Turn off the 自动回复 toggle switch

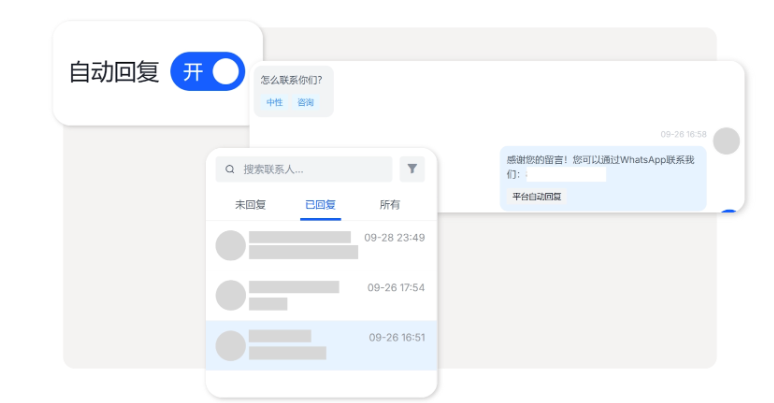pyautogui.click(x=208, y=72)
